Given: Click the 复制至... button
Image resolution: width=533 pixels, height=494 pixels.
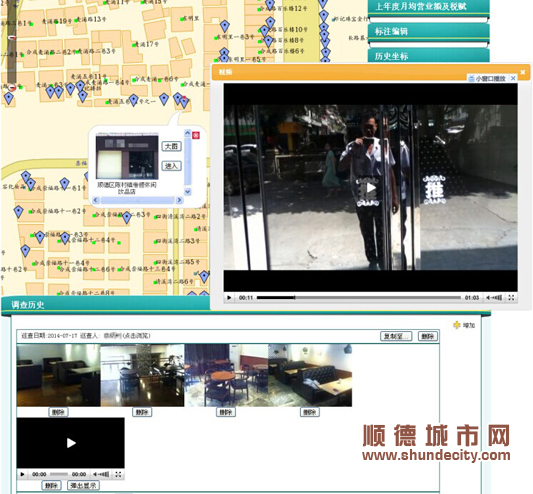Looking at the screenshot, I should [396, 336].
